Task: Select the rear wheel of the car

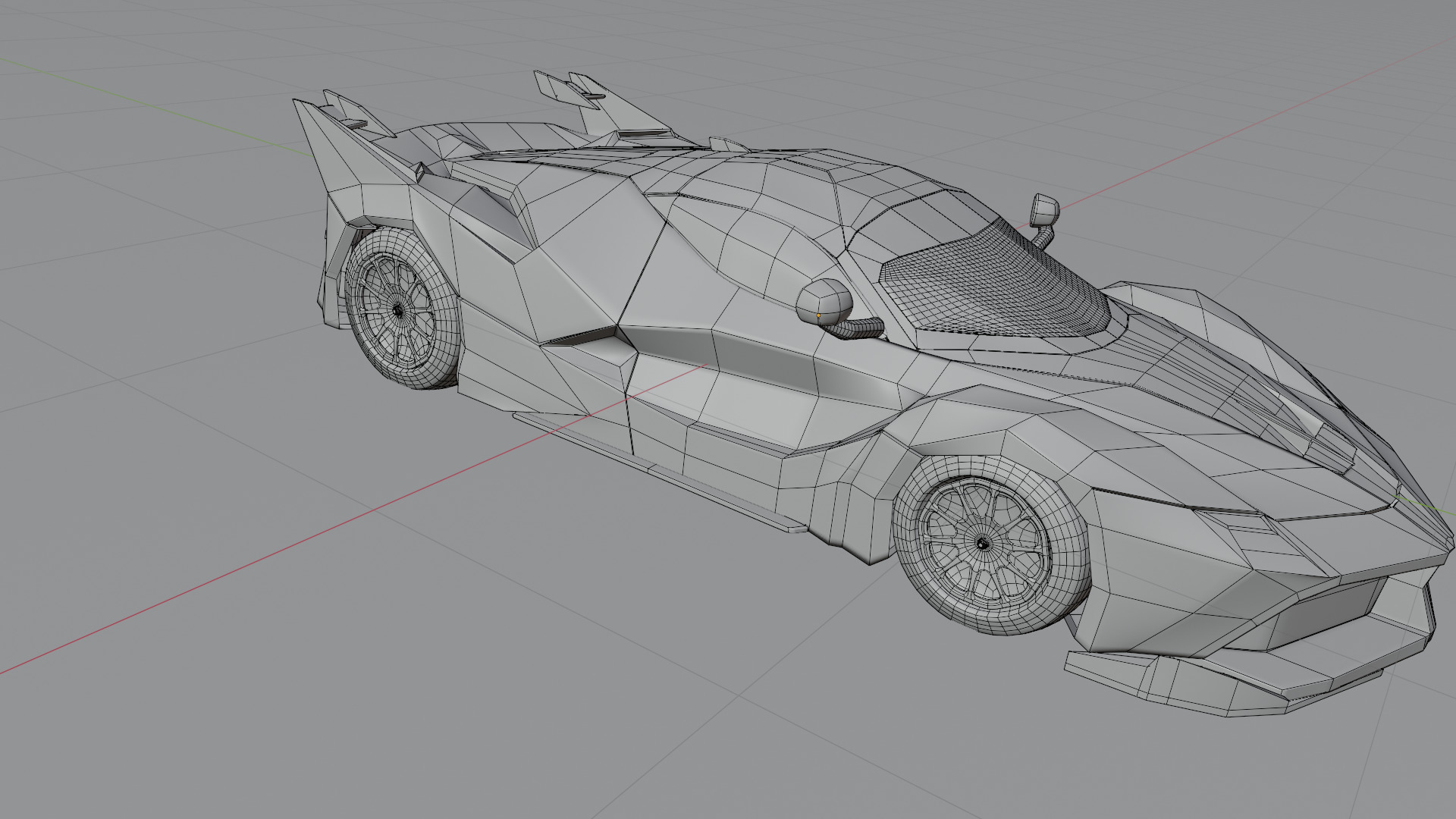Action: (402, 309)
